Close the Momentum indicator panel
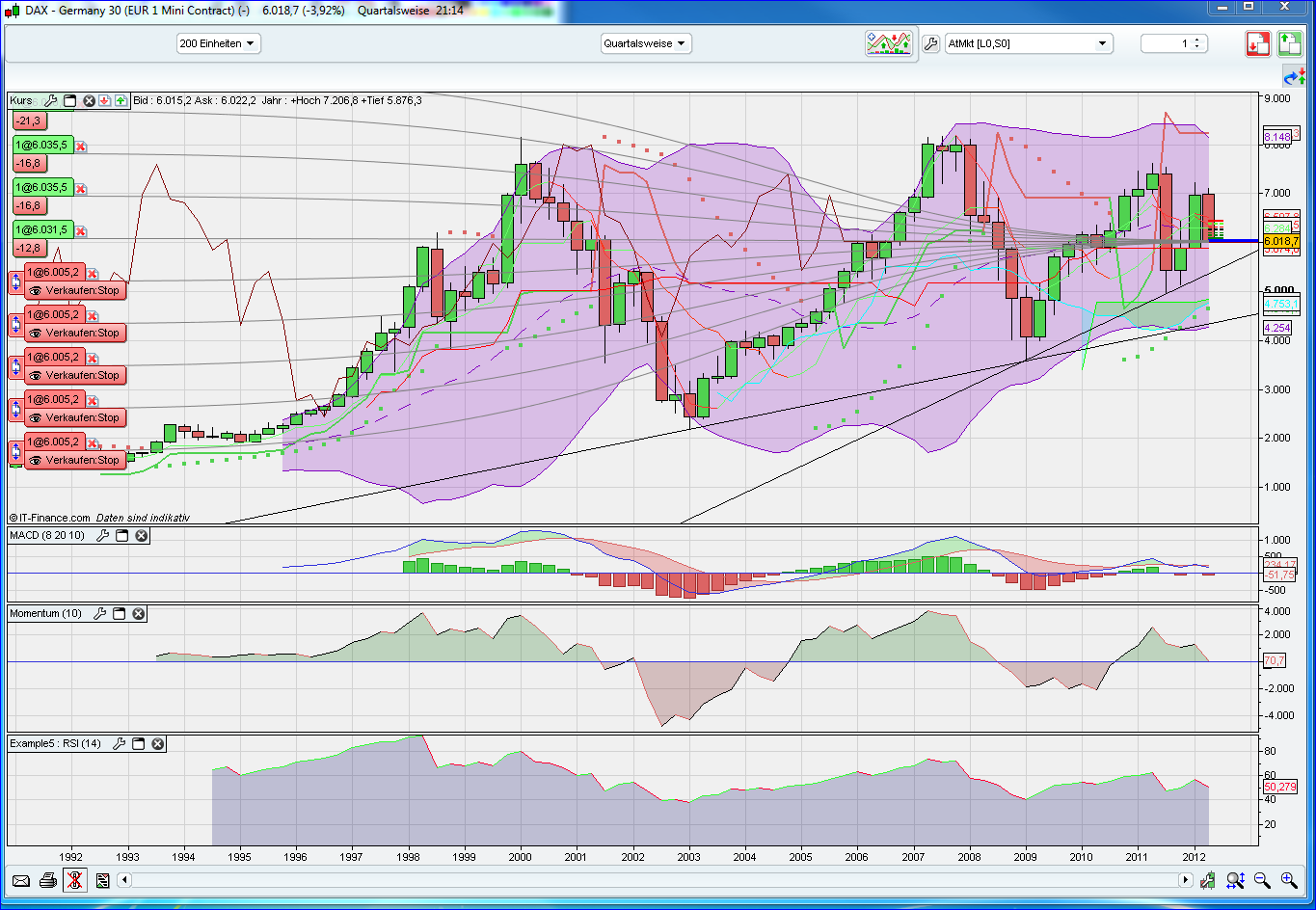 click(139, 613)
